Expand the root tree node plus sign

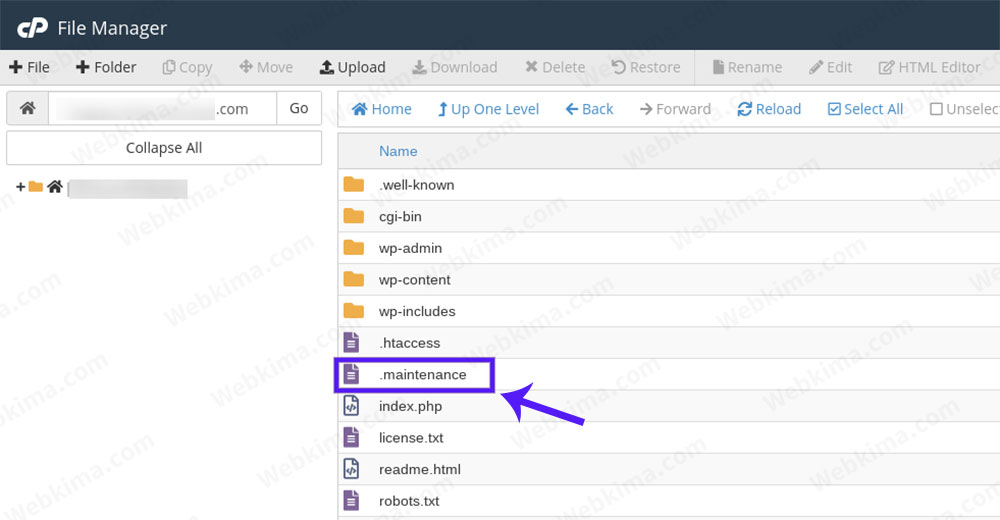[x=20, y=187]
